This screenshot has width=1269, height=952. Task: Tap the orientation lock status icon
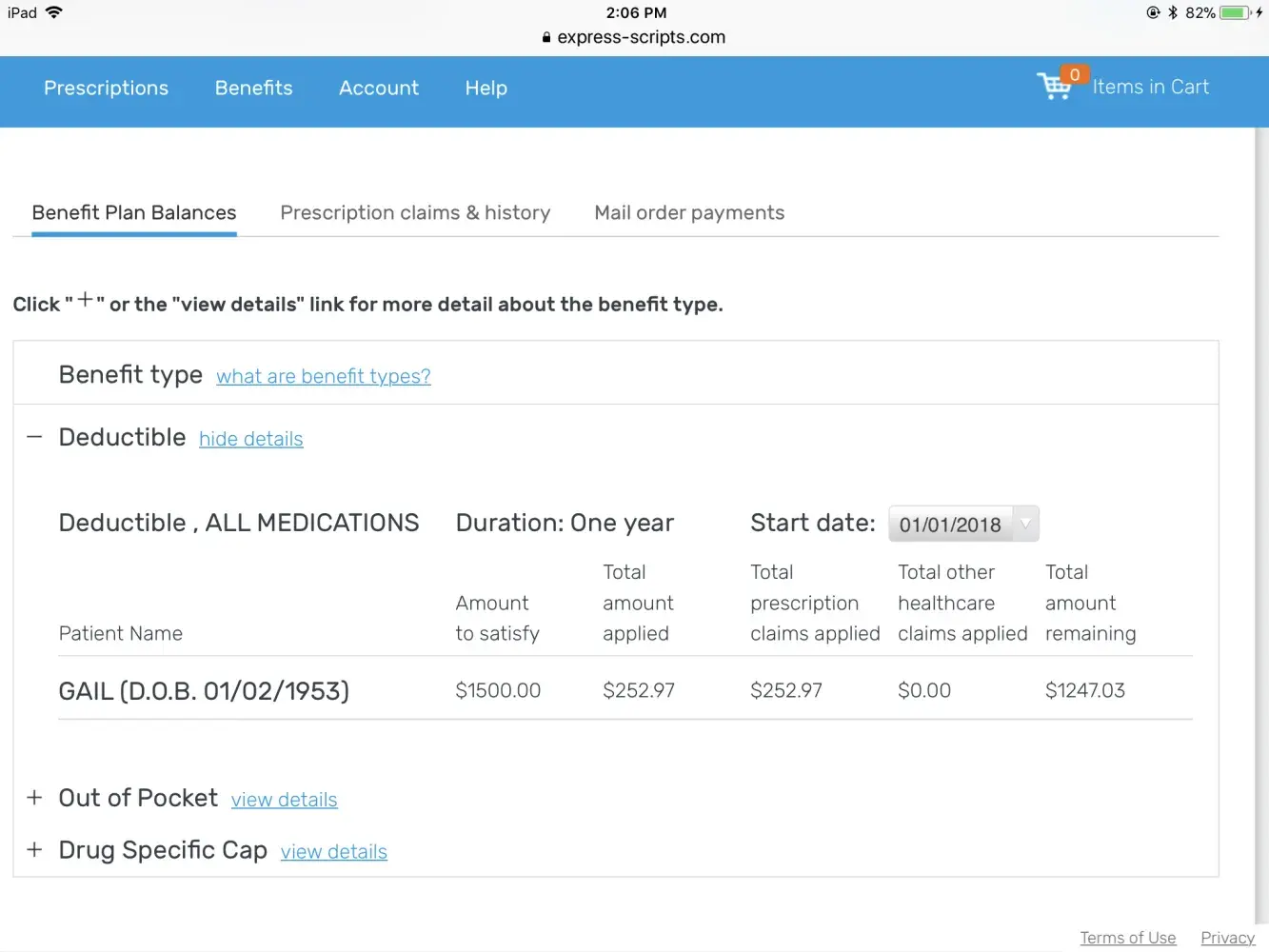point(1153,12)
